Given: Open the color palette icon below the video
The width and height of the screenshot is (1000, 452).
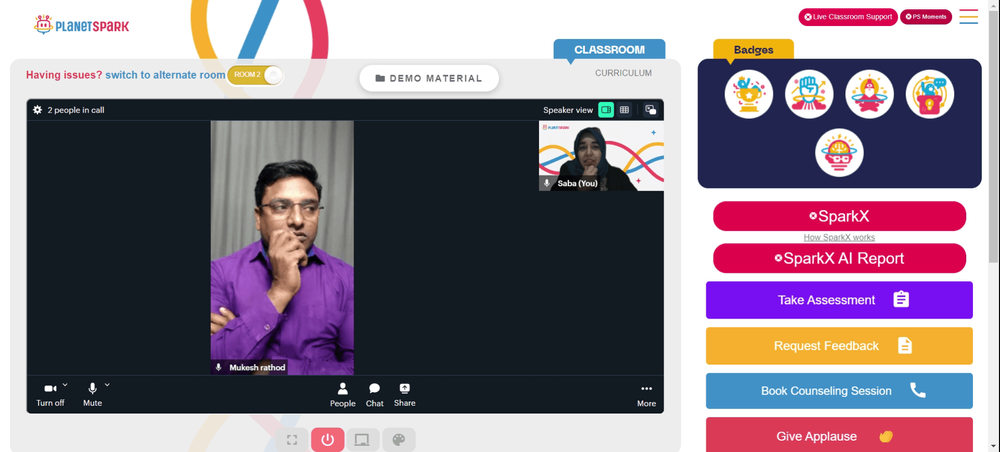Looking at the screenshot, I should [x=399, y=440].
